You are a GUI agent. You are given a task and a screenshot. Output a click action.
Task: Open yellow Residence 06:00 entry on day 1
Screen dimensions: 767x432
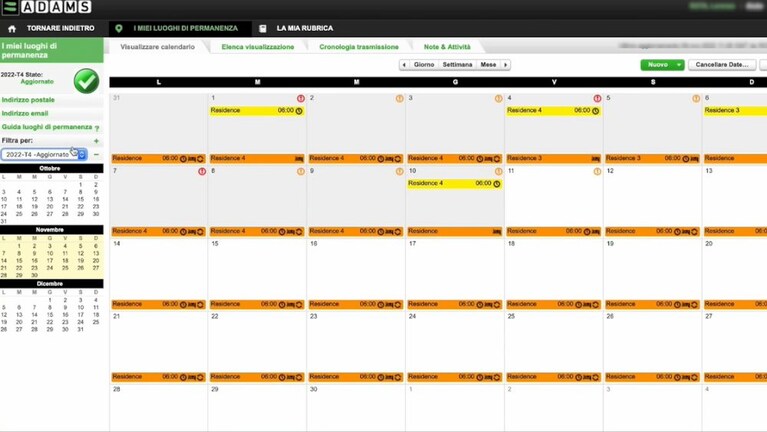click(257, 111)
